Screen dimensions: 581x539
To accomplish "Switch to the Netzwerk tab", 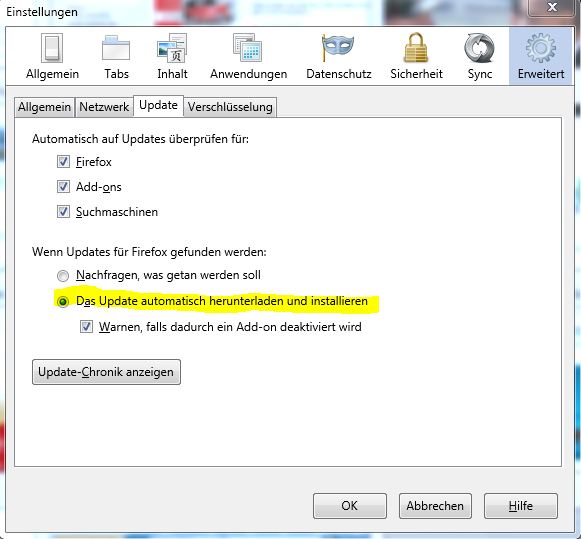I will tap(104, 107).
